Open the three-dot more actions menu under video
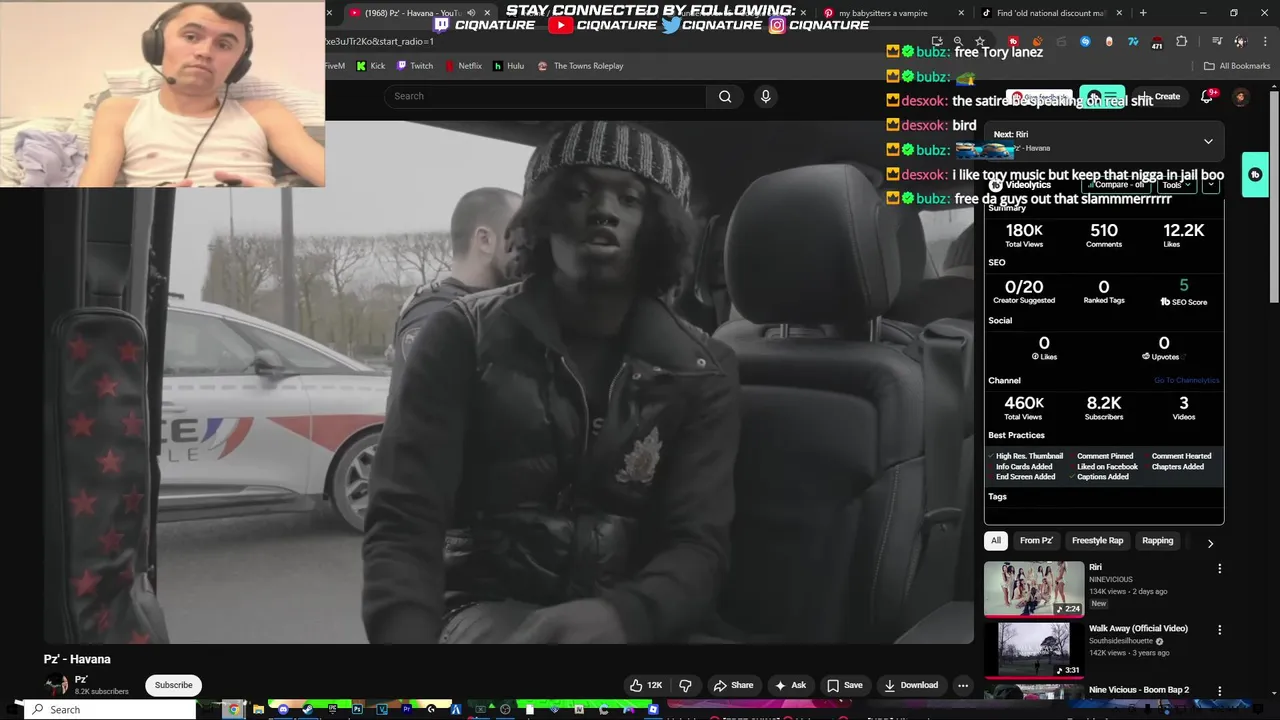1280x720 pixels. (963, 685)
